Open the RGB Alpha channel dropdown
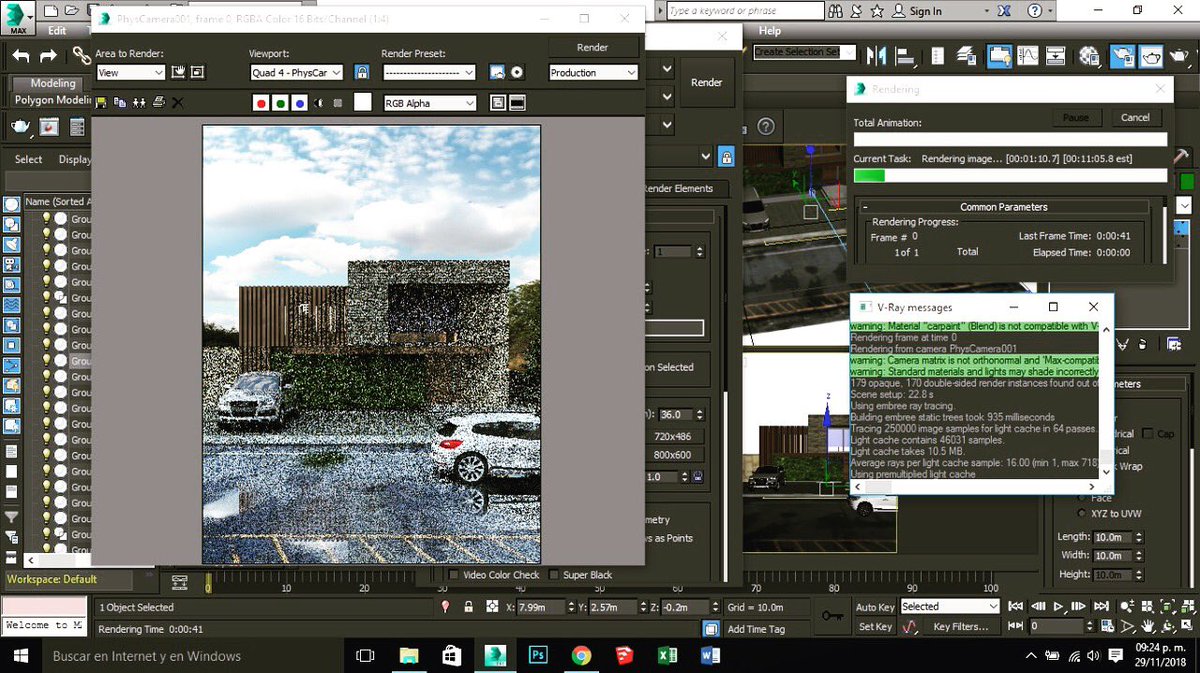The height and width of the screenshot is (673, 1200). coord(429,103)
